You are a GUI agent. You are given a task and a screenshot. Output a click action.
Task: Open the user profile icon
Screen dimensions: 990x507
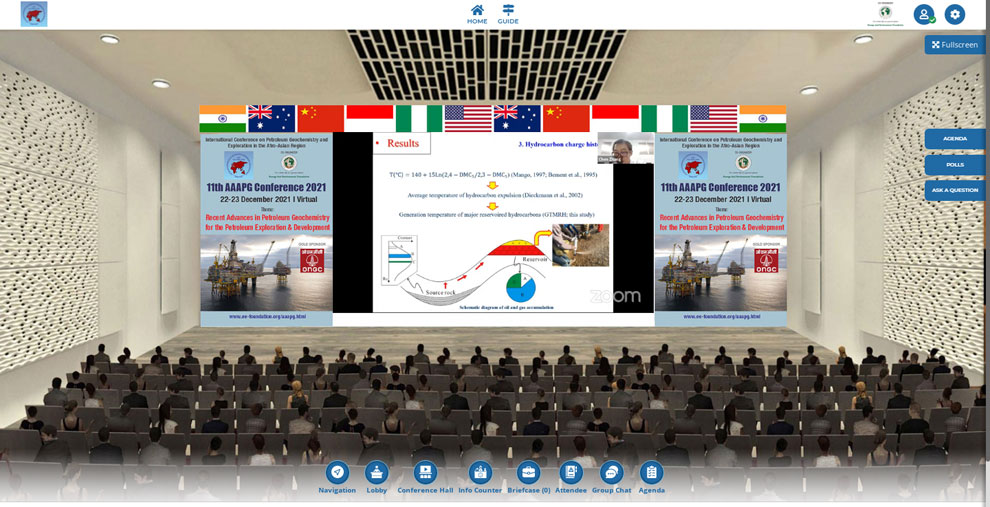[x=924, y=15]
